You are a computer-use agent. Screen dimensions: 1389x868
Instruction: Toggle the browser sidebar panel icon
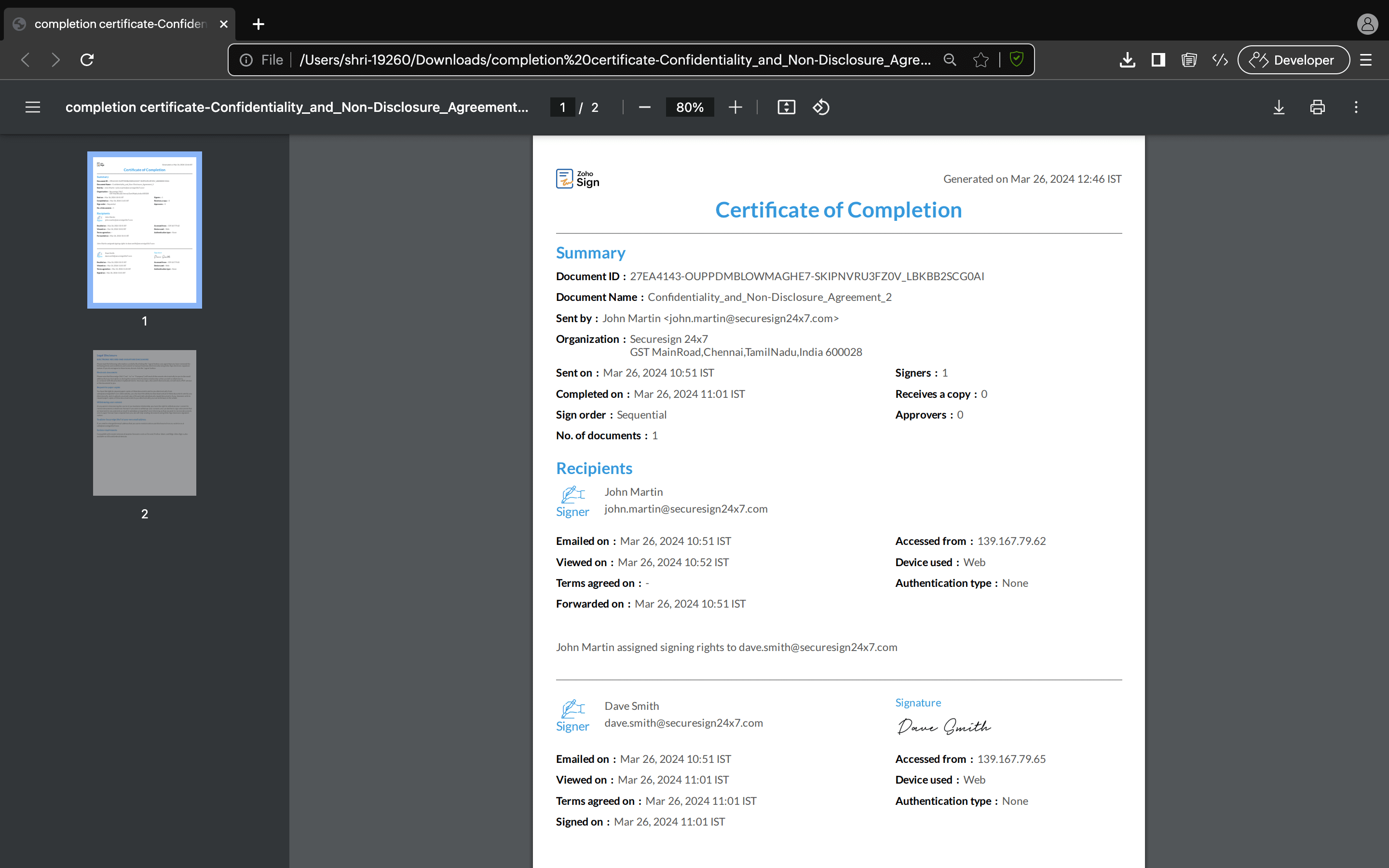coord(1158,60)
